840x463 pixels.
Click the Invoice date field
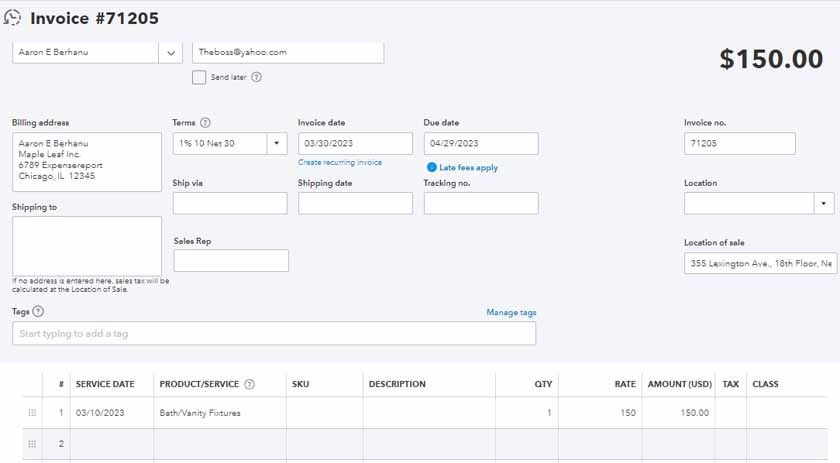pos(355,144)
